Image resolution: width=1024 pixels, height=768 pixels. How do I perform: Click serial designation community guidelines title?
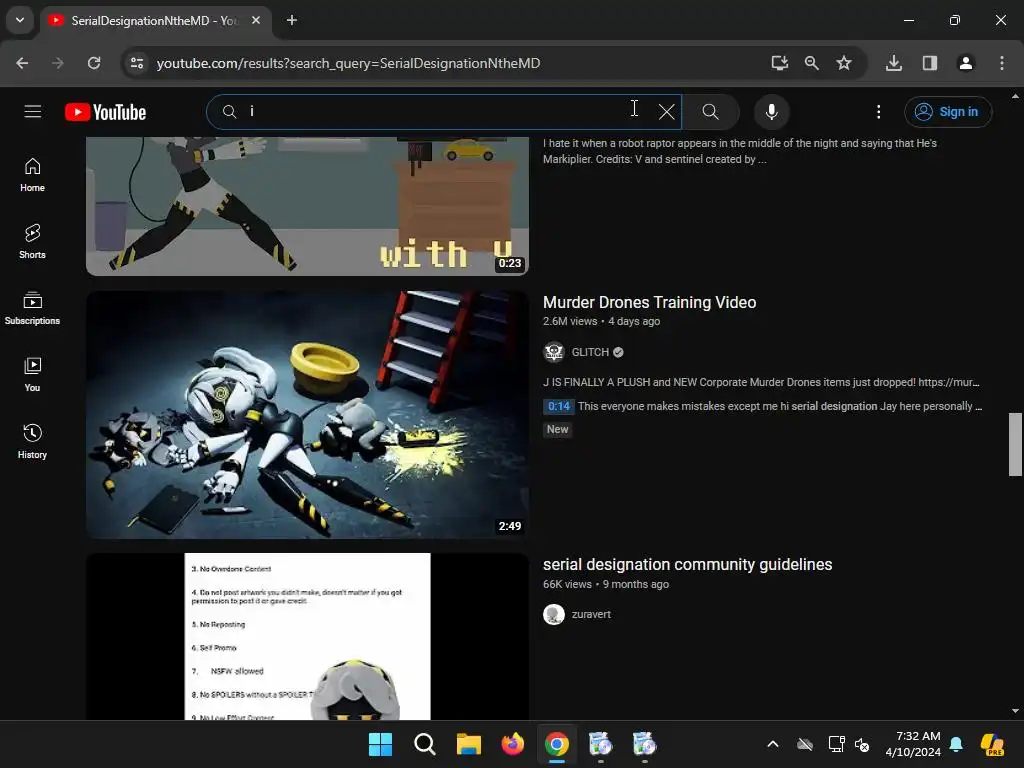687,564
